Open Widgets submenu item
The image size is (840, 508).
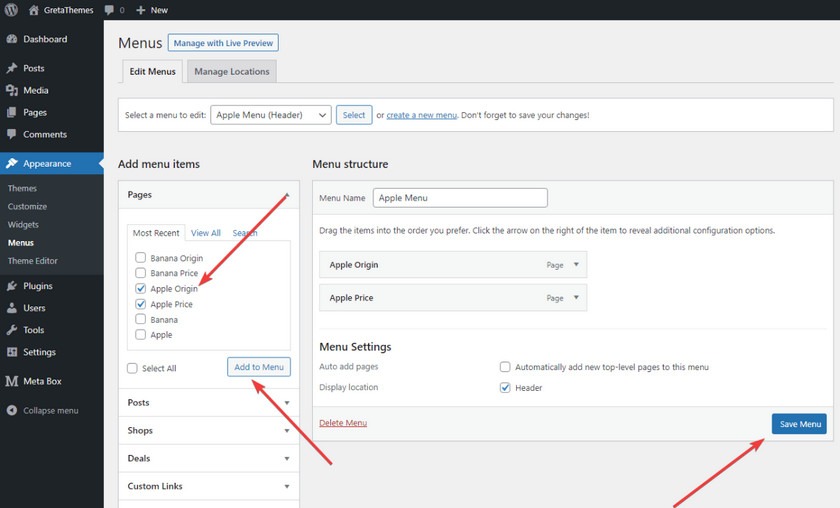coord(23,225)
